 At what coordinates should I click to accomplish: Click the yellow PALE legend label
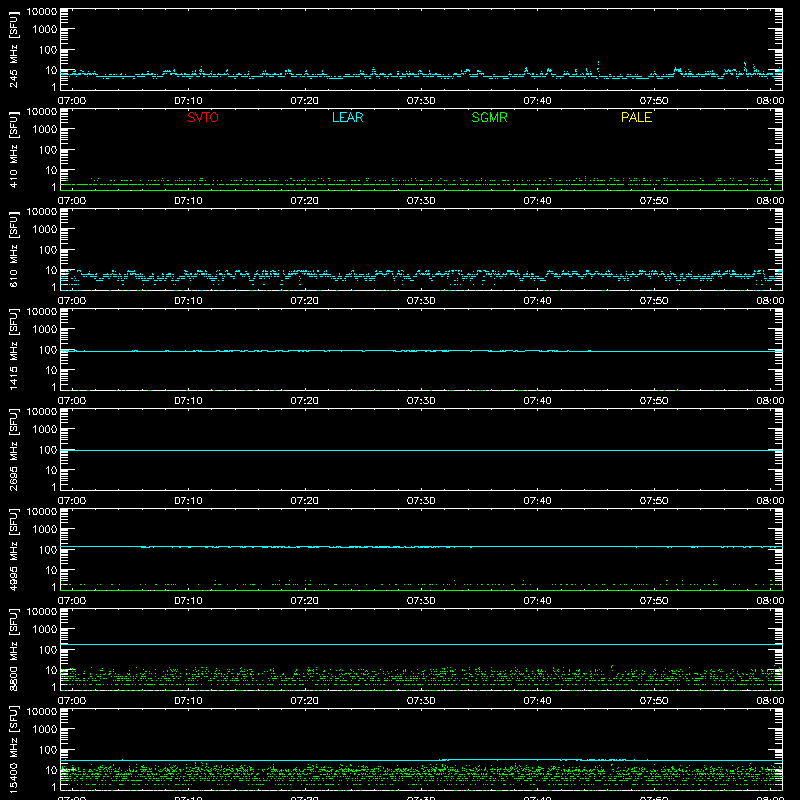(636, 117)
